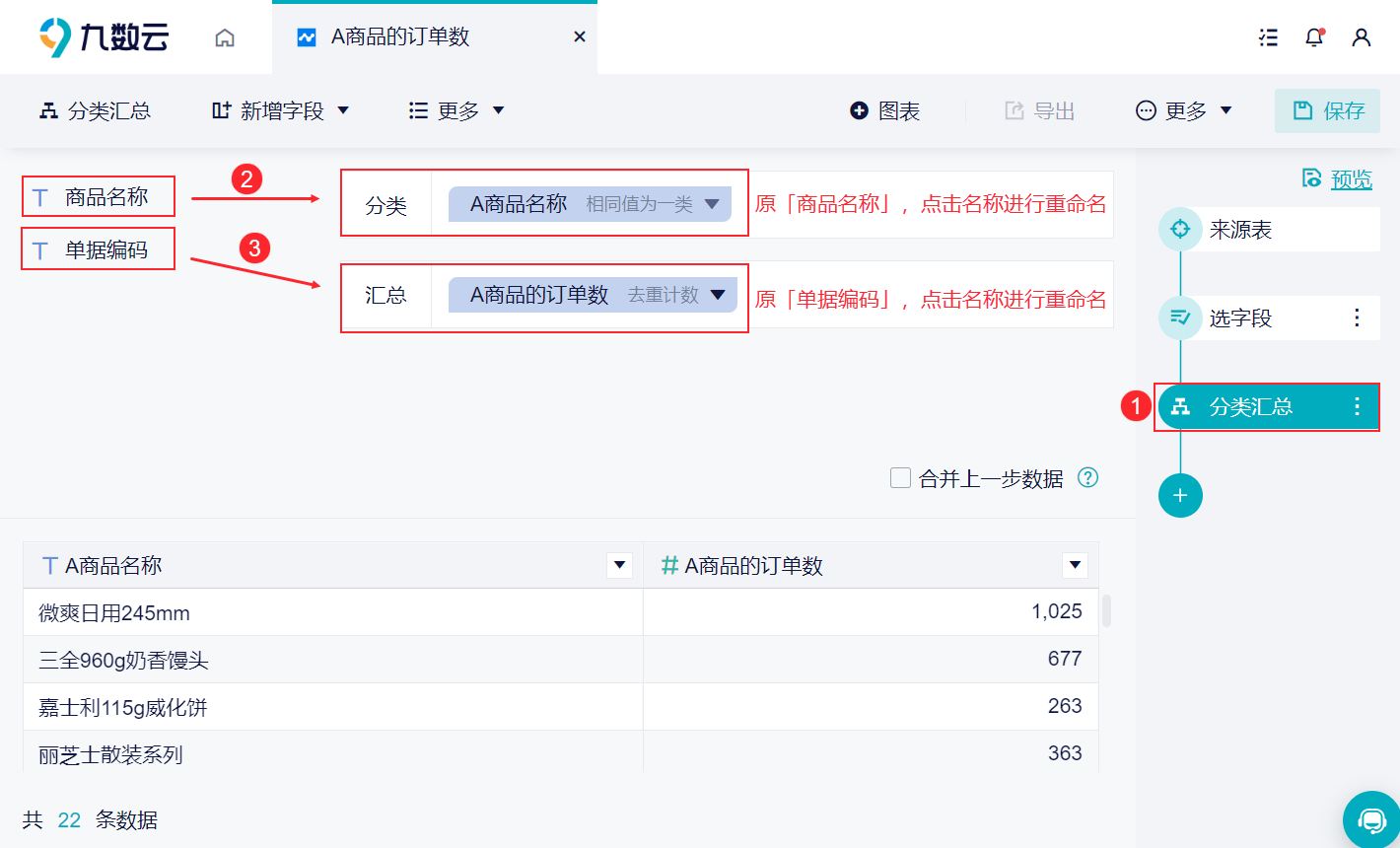Show help for 合并上一步数据
Screen dimensions: 1400x848
coord(1088,478)
